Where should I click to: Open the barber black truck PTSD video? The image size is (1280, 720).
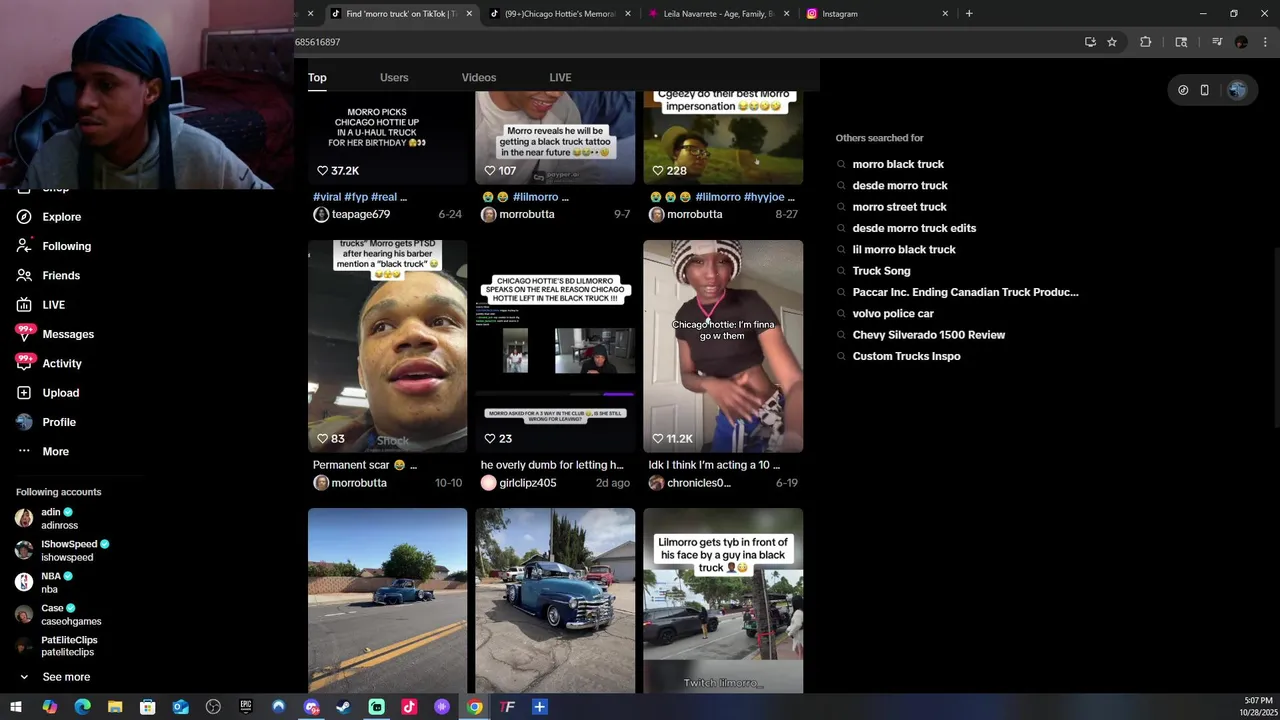pos(387,346)
